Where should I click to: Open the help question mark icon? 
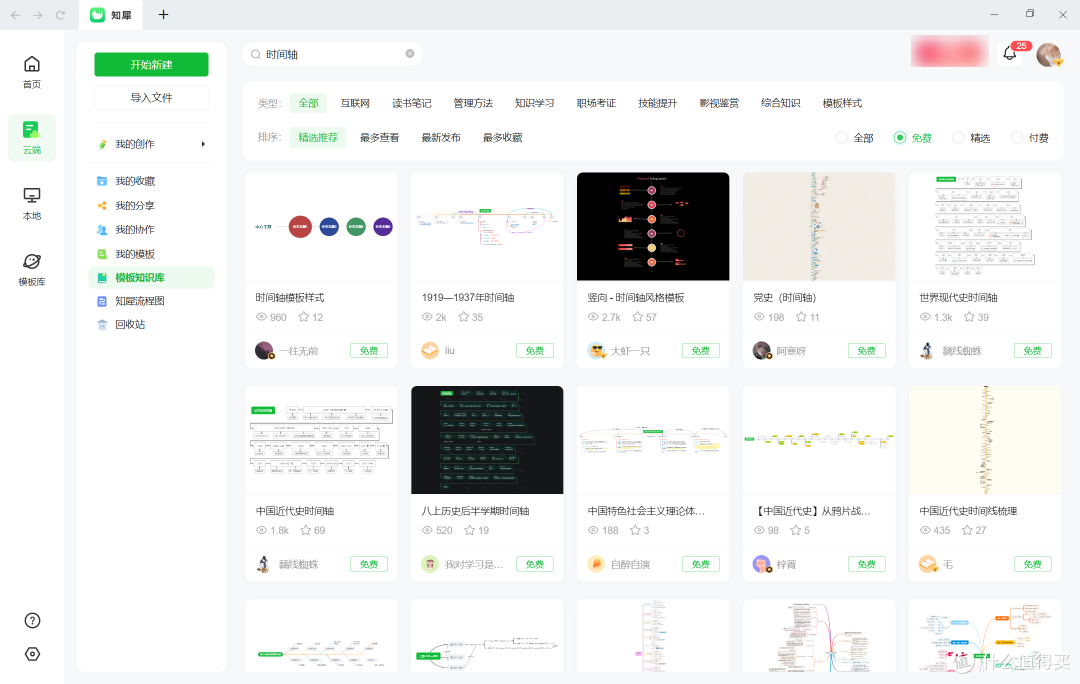(32, 621)
